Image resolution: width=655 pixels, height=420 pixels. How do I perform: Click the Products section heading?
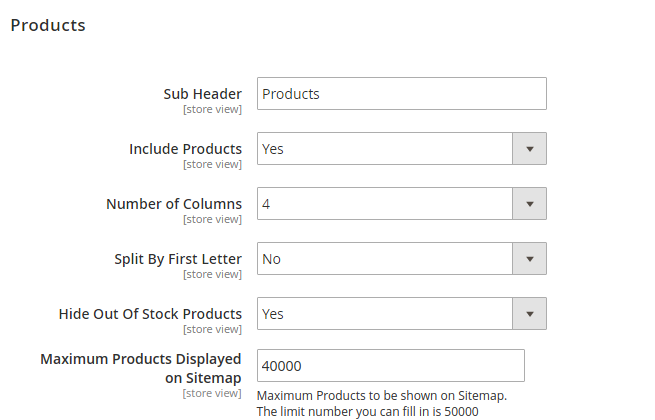pyautogui.click(x=48, y=25)
